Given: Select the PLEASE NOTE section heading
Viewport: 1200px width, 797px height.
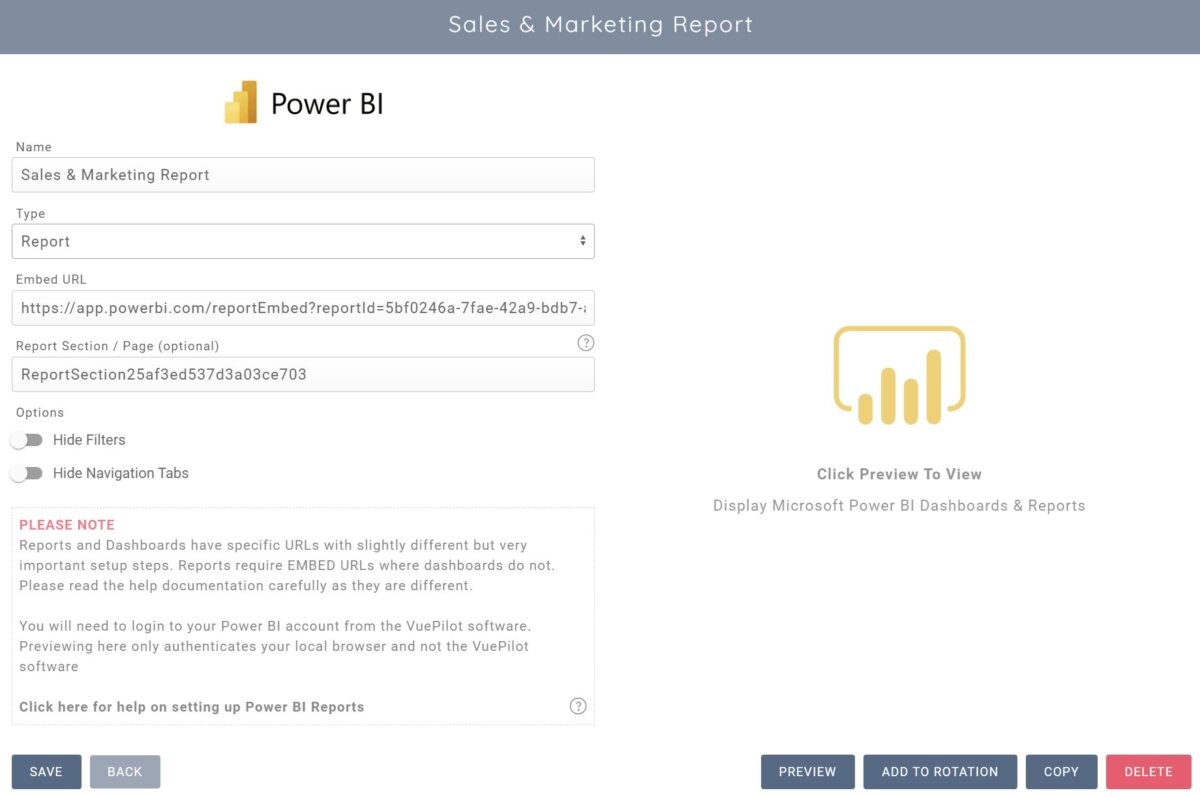Looking at the screenshot, I should tap(67, 524).
